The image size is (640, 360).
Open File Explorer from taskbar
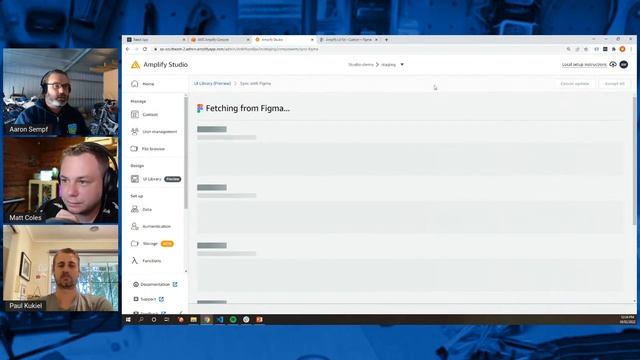click(x=193, y=320)
